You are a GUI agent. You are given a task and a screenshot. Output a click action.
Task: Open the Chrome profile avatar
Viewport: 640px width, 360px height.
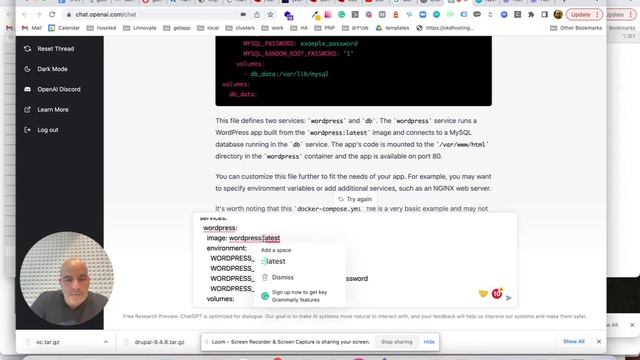558,15
